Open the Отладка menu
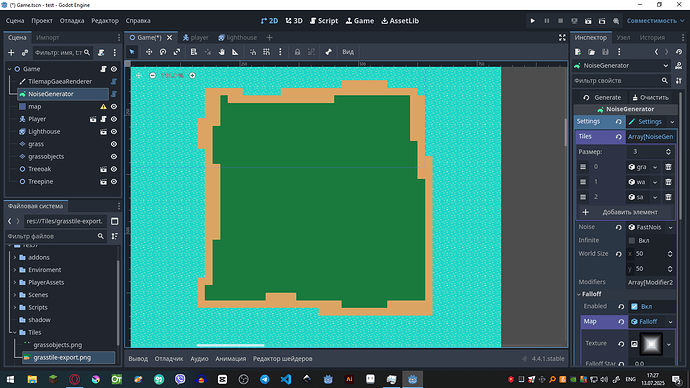Screen dimensions: 690x388 (72, 21)
